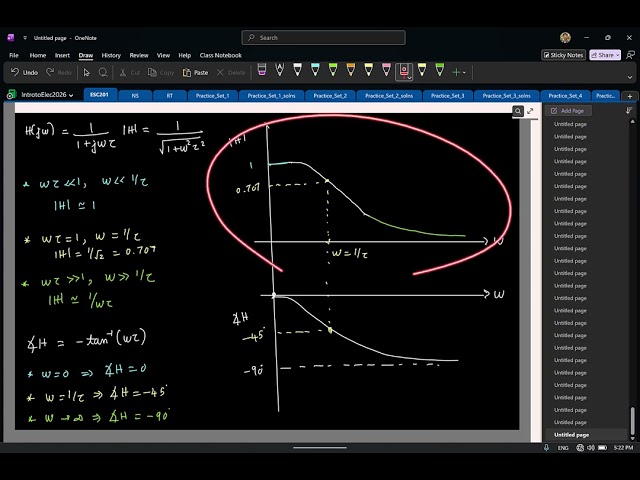Screen dimensions: 640x480
Task: Choose the cyan pen
Action: coord(315,70)
